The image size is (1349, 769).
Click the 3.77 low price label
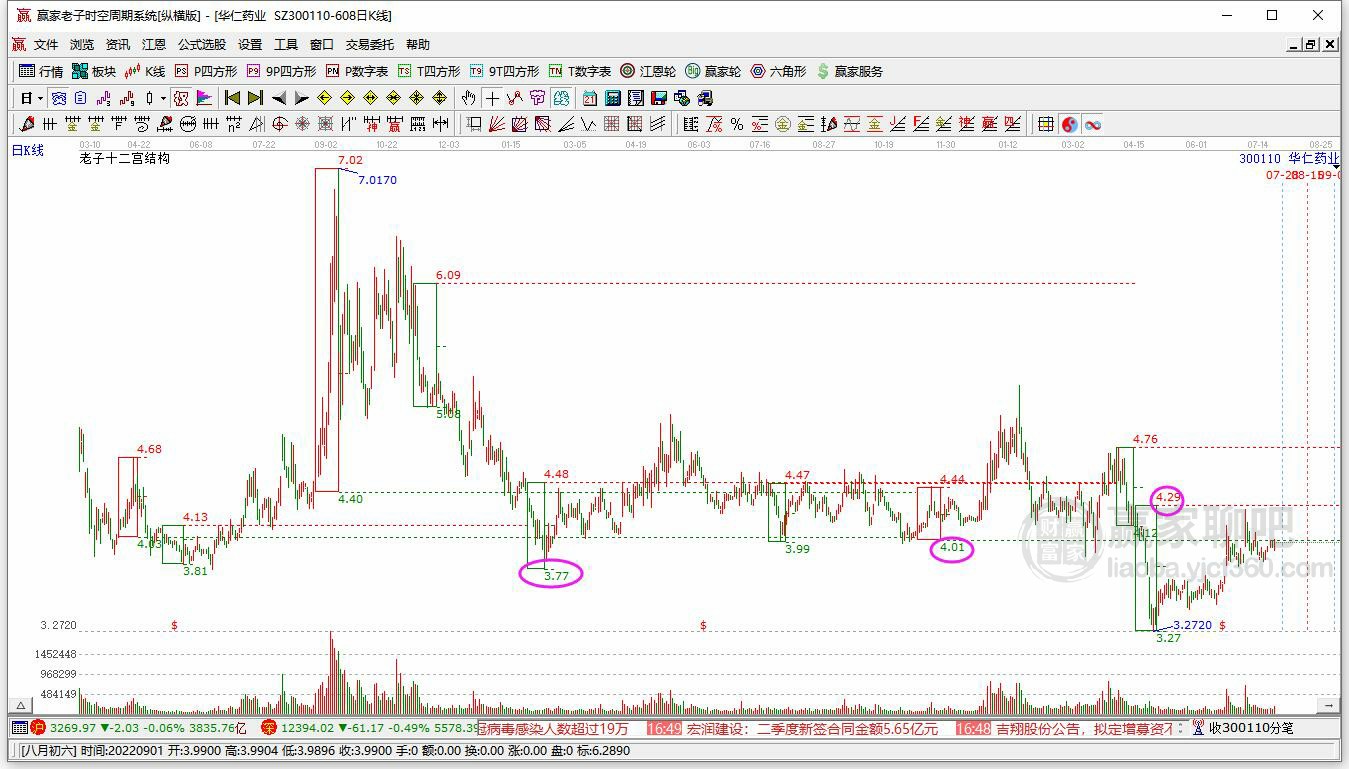(556, 575)
